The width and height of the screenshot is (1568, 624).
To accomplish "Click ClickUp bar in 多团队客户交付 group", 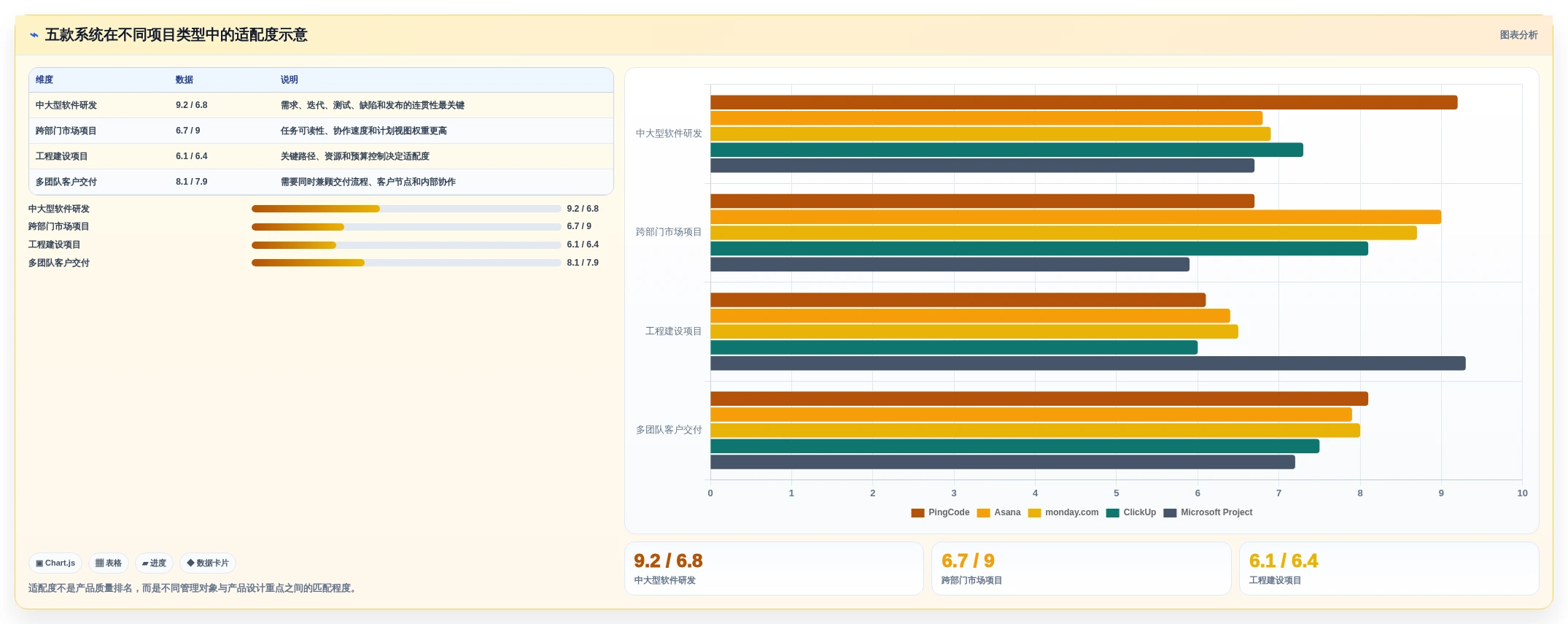I will click(1014, 447).
